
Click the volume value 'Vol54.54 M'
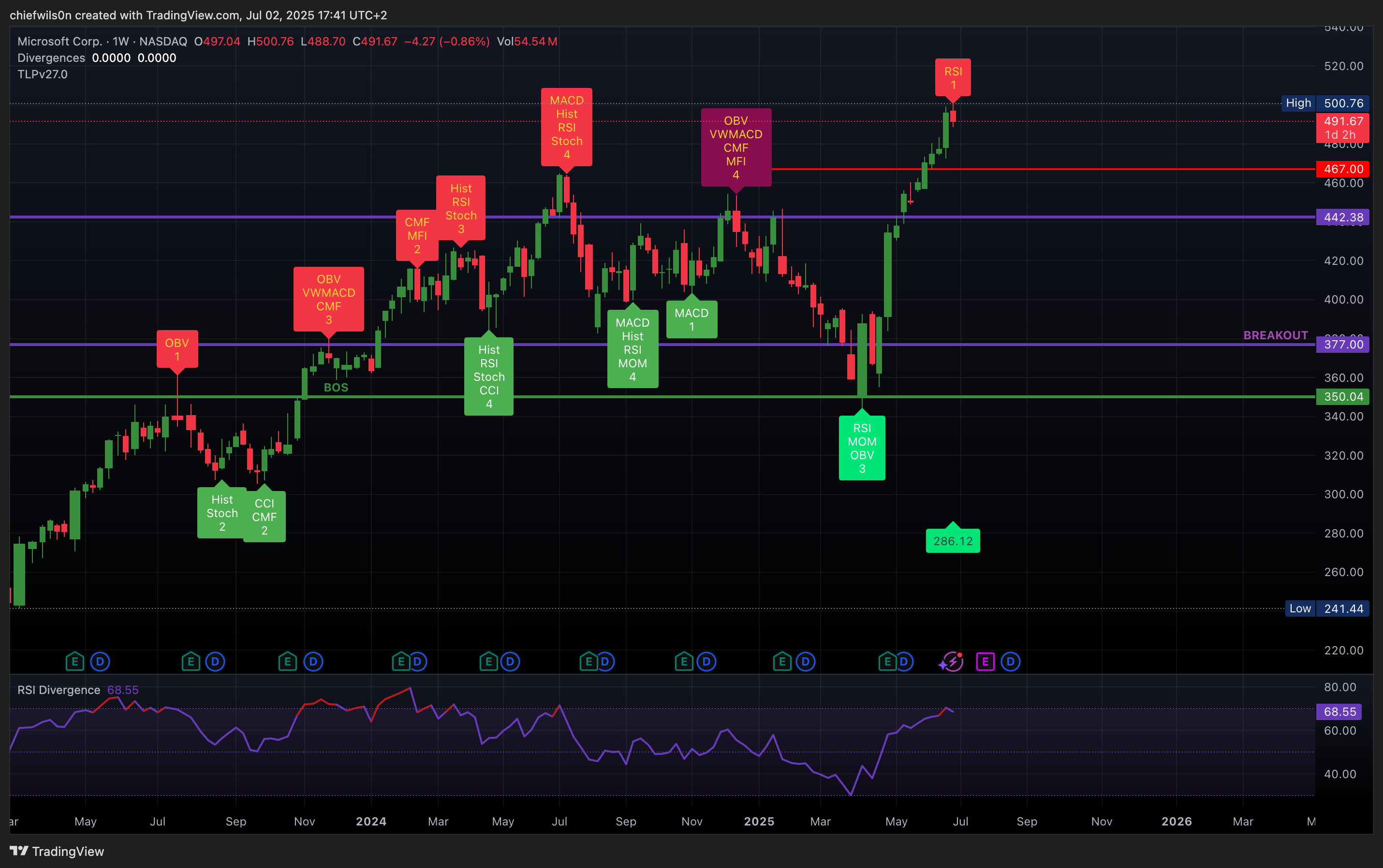[x=527, y=42]
